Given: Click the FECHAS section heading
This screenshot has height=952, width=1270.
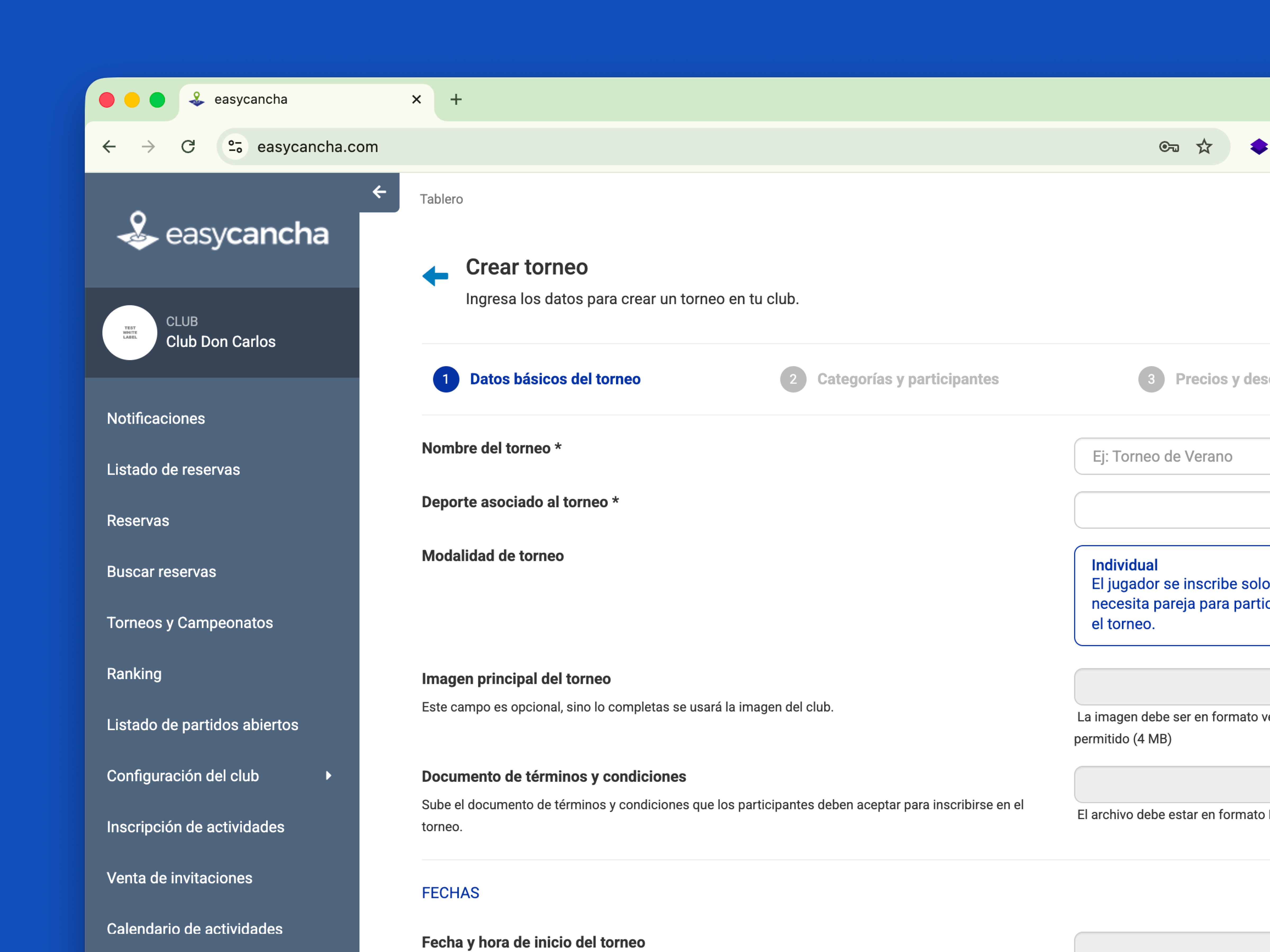Looking at the screenshot, I should coord(450,893).
